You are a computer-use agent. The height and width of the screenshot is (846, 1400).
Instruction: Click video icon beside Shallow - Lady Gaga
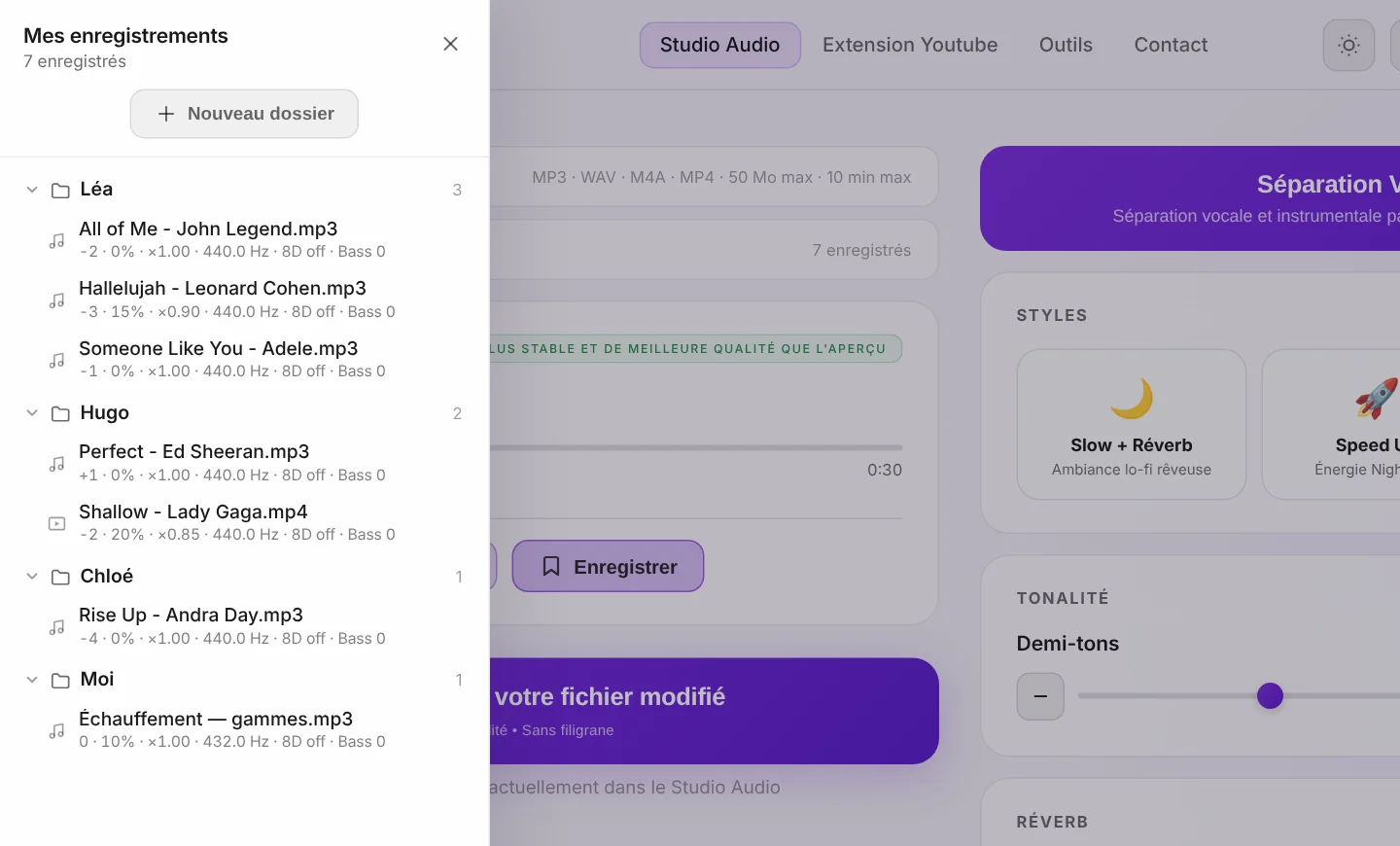click(x=57, y=524)
